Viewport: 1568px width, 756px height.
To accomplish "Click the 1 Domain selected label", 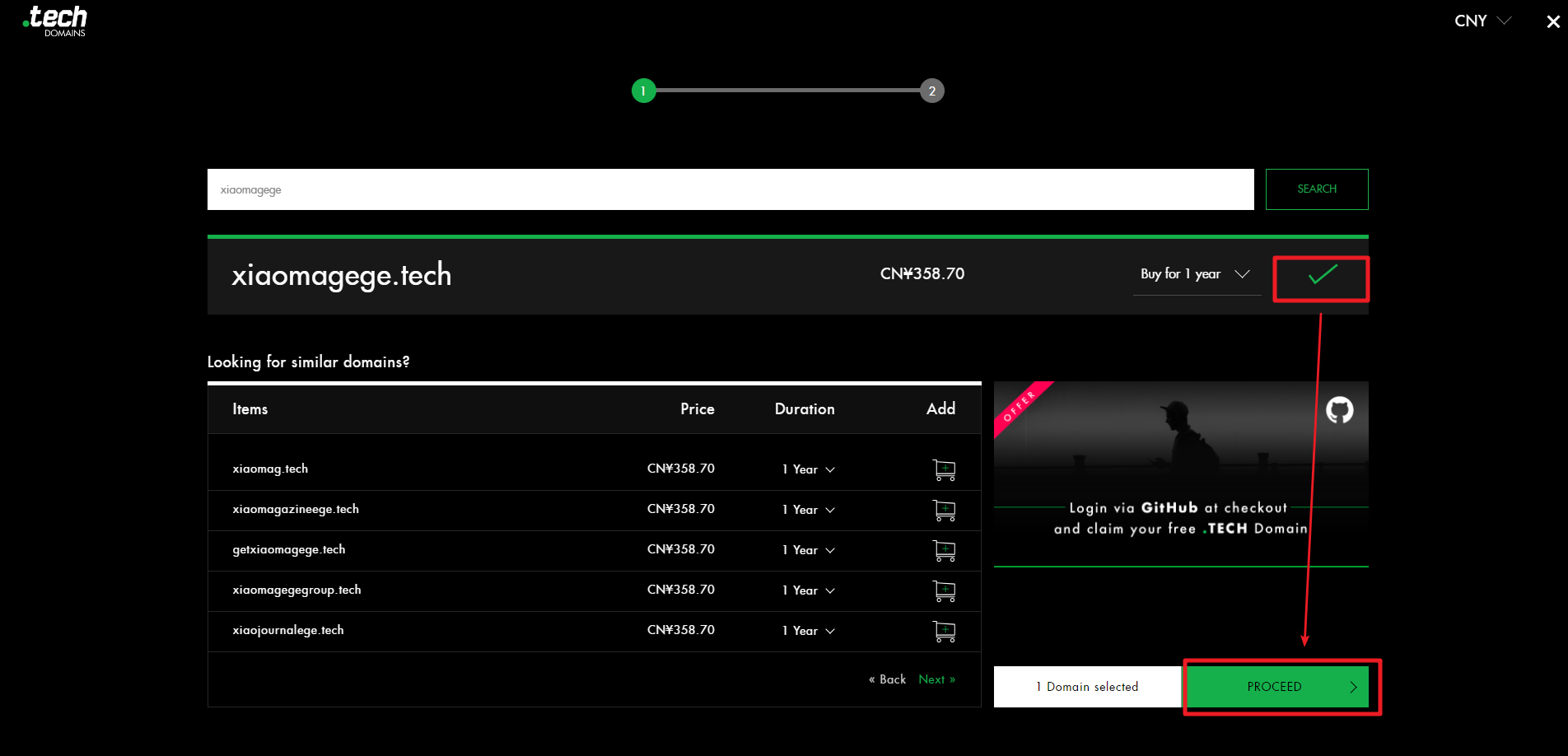I will coord(1087,687).
